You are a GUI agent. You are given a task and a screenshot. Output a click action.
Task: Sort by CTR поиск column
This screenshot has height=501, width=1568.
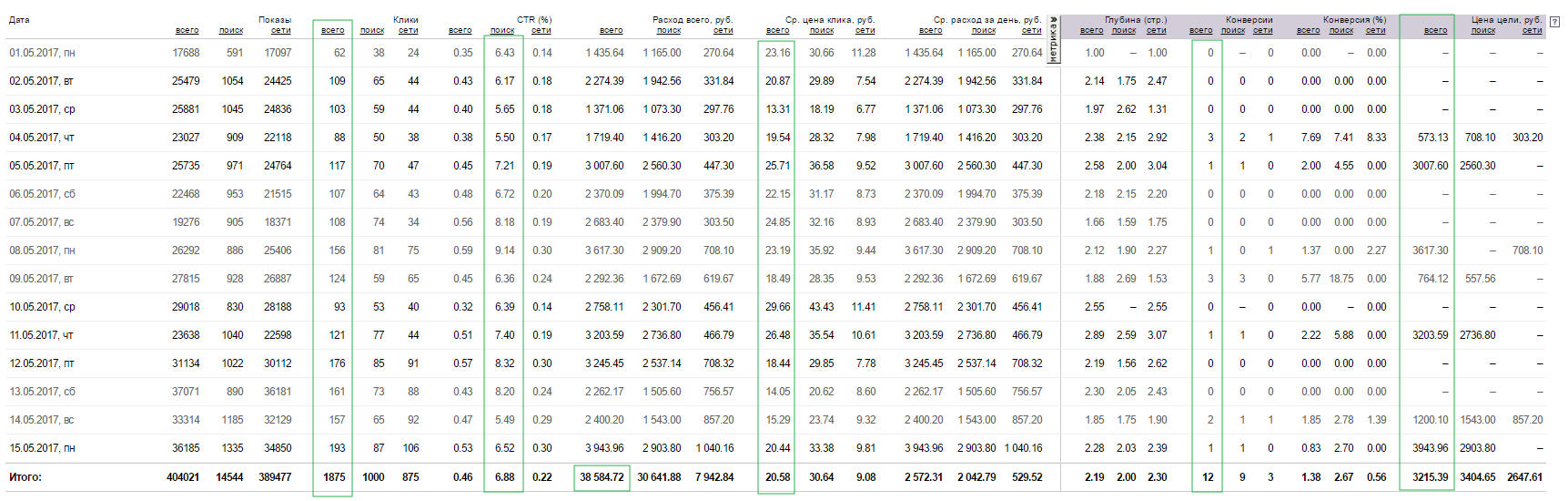tap(502, 31)
